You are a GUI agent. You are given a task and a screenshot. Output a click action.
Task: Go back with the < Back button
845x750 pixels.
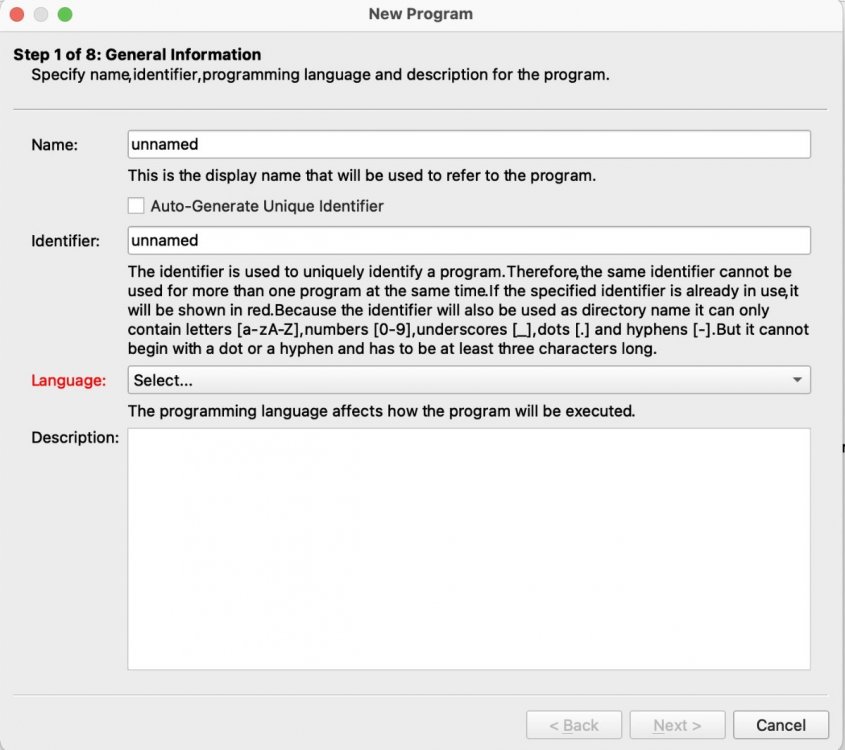point(575,725)
